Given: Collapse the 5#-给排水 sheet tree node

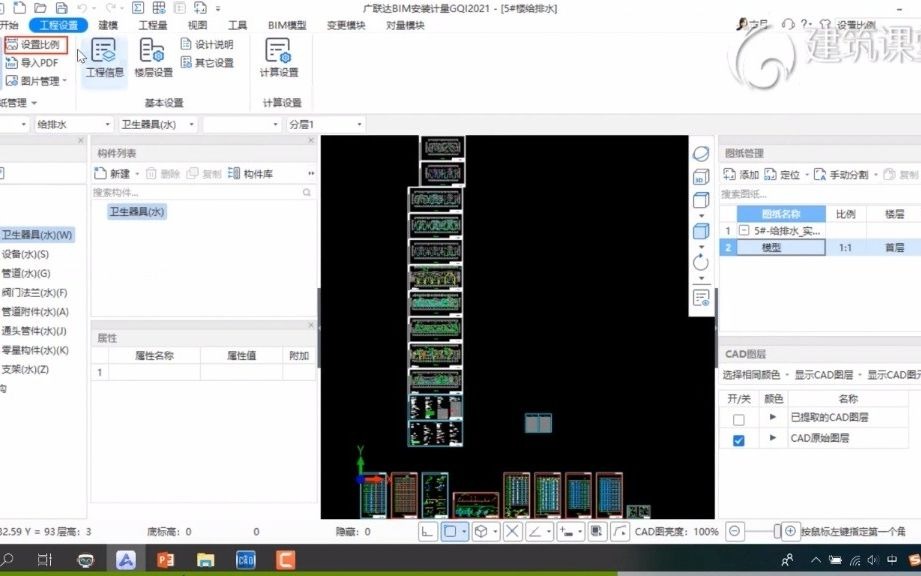Looking at the screenshot, I should 744,229.
